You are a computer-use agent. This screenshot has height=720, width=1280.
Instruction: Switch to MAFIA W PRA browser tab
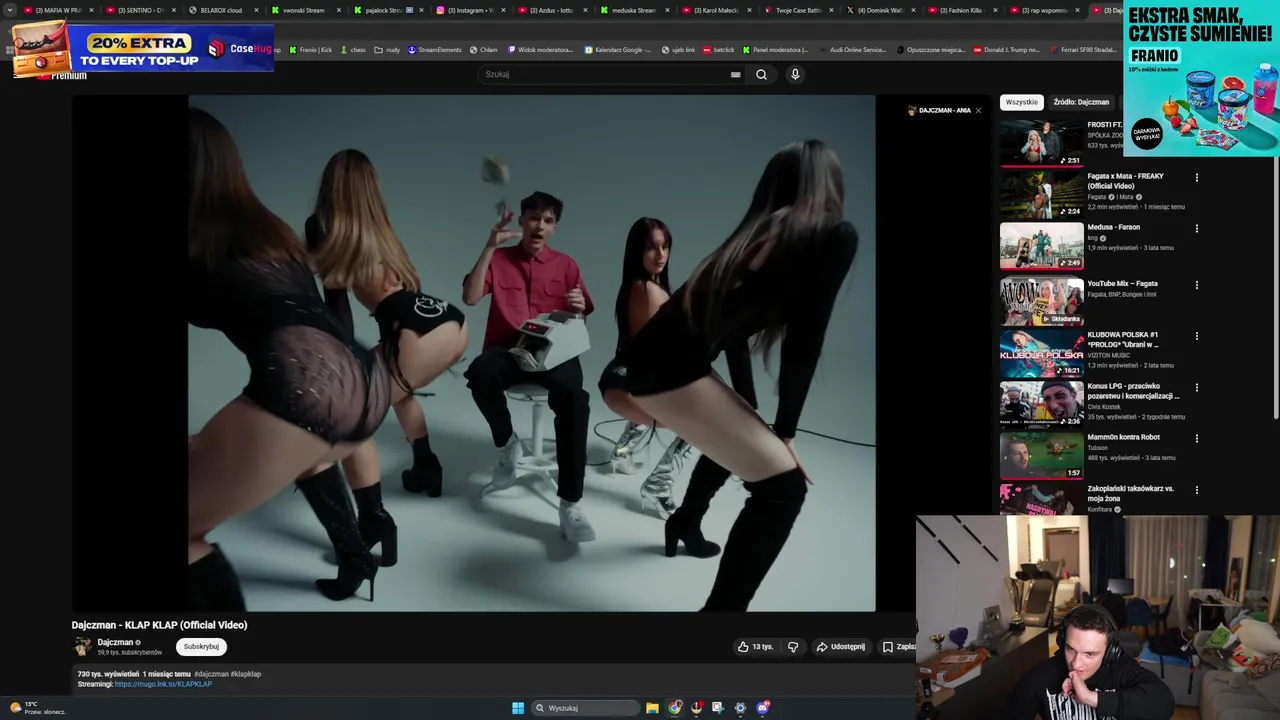[59, 10]
